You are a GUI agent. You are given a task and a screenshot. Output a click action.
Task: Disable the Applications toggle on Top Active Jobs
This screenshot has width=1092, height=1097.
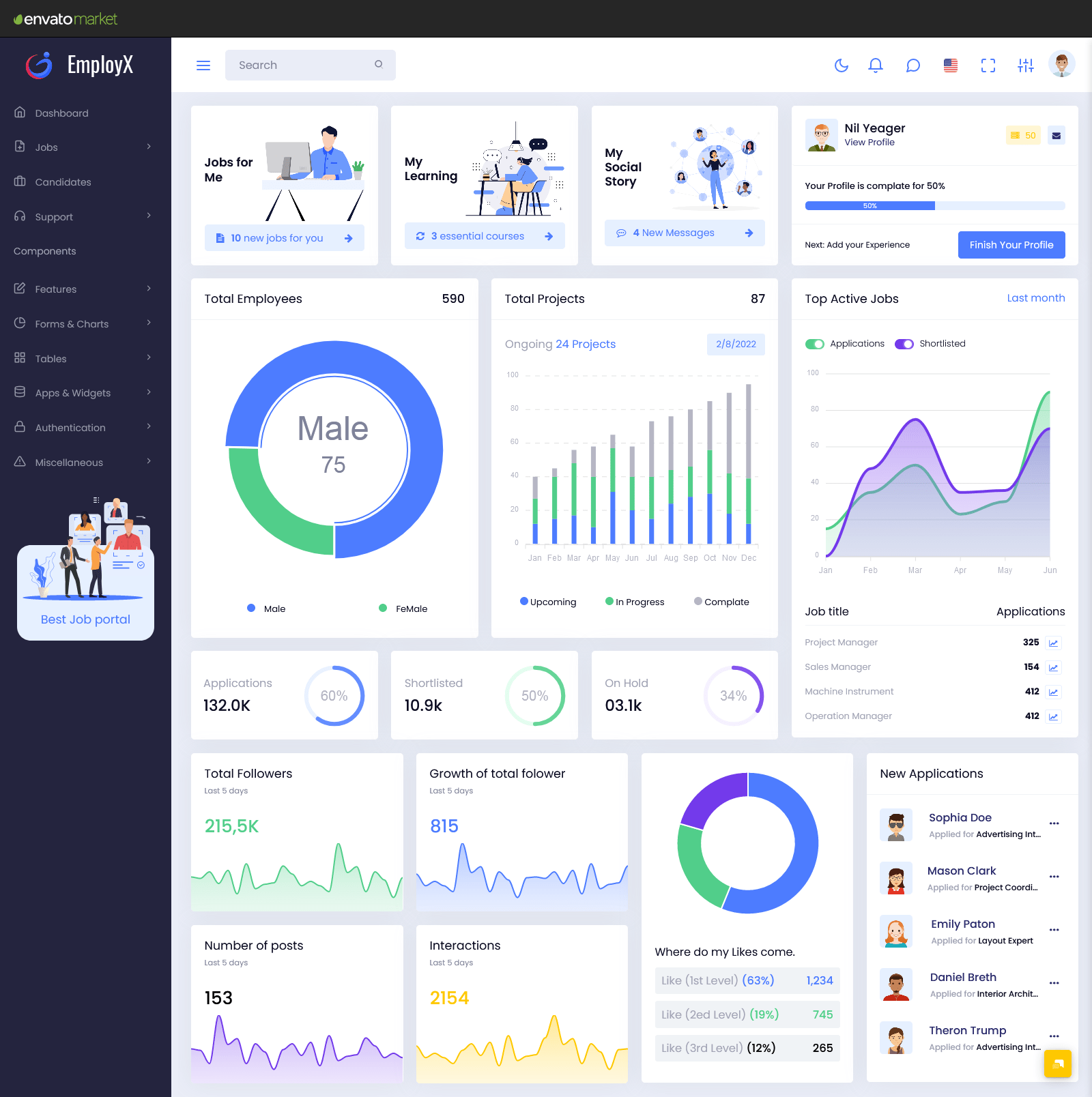tap(815, 344)
